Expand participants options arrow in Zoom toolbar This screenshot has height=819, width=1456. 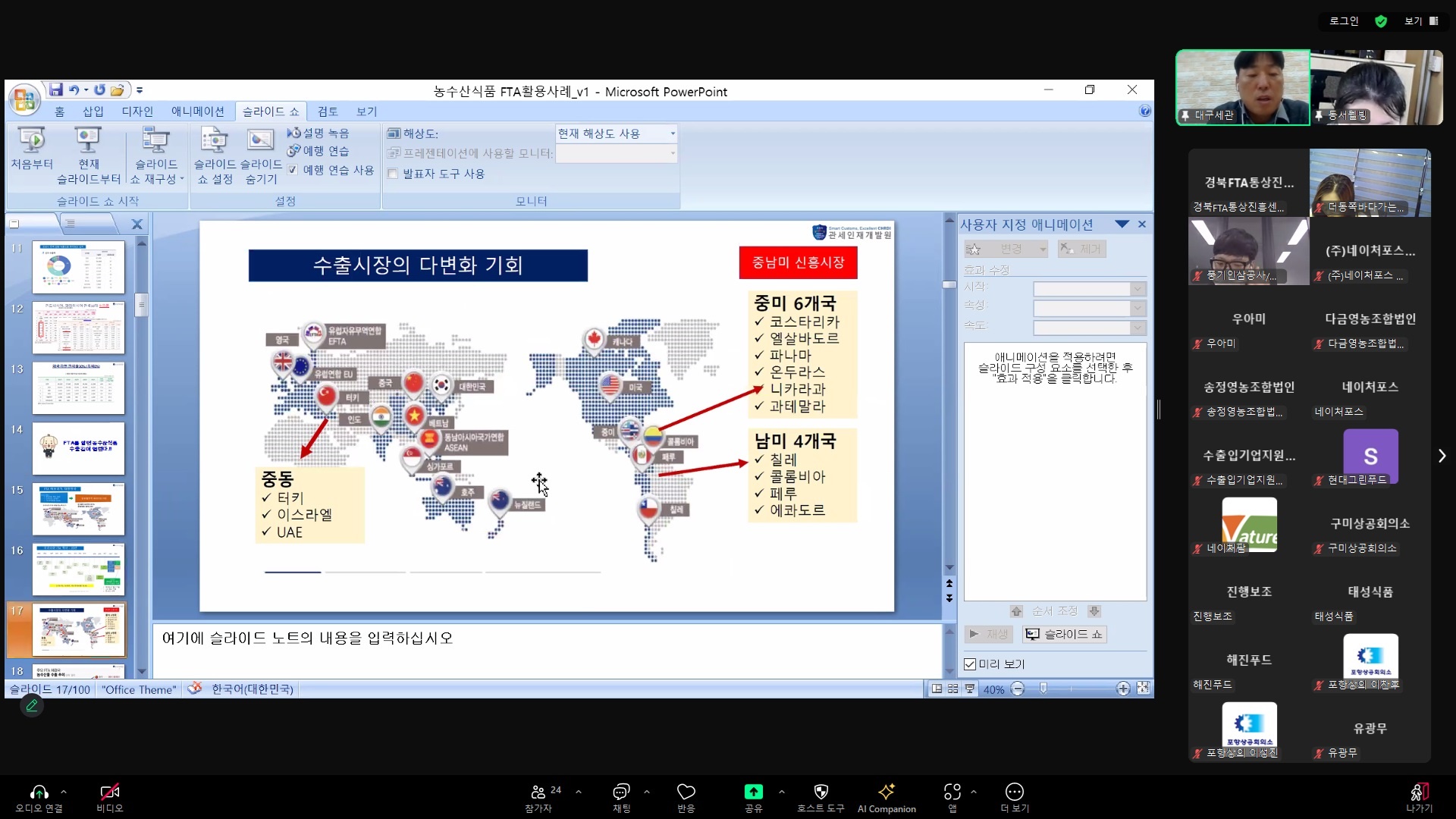tap(579, 792)
